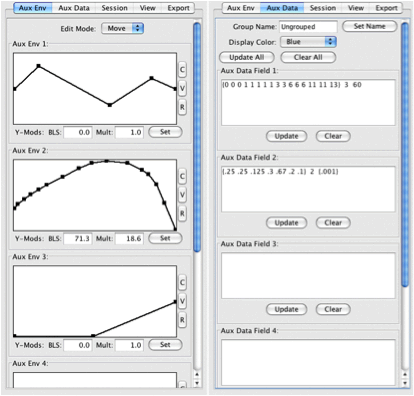Clear Aux Data Field 2
Viewport: 414px width, 396px height.
tap(333, 223)
